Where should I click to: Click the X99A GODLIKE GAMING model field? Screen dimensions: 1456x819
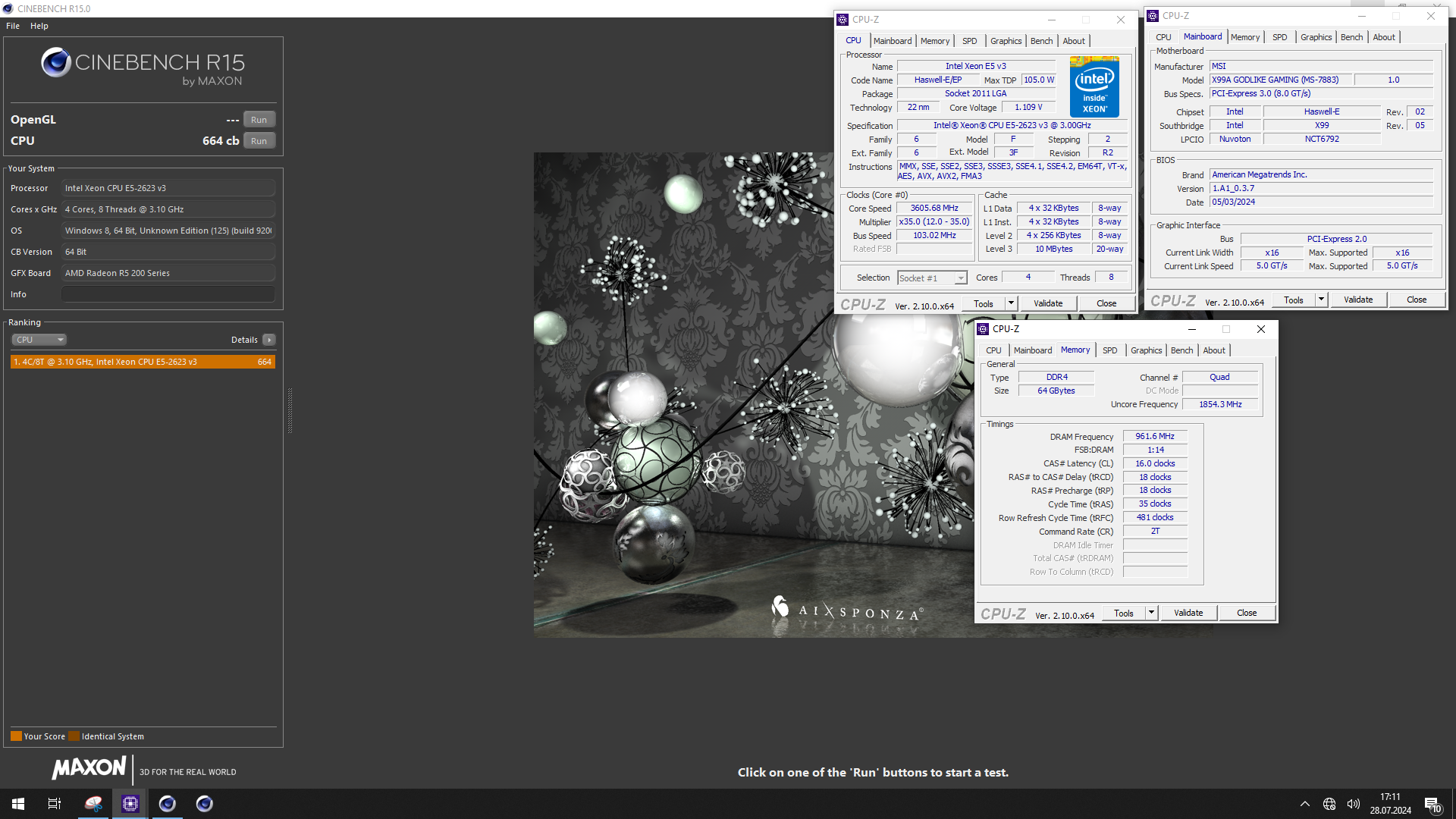coord(1280,80)
